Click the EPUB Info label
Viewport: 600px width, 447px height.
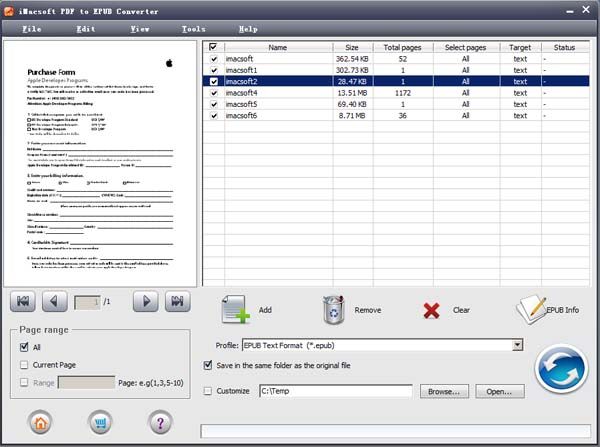point(562,310)
